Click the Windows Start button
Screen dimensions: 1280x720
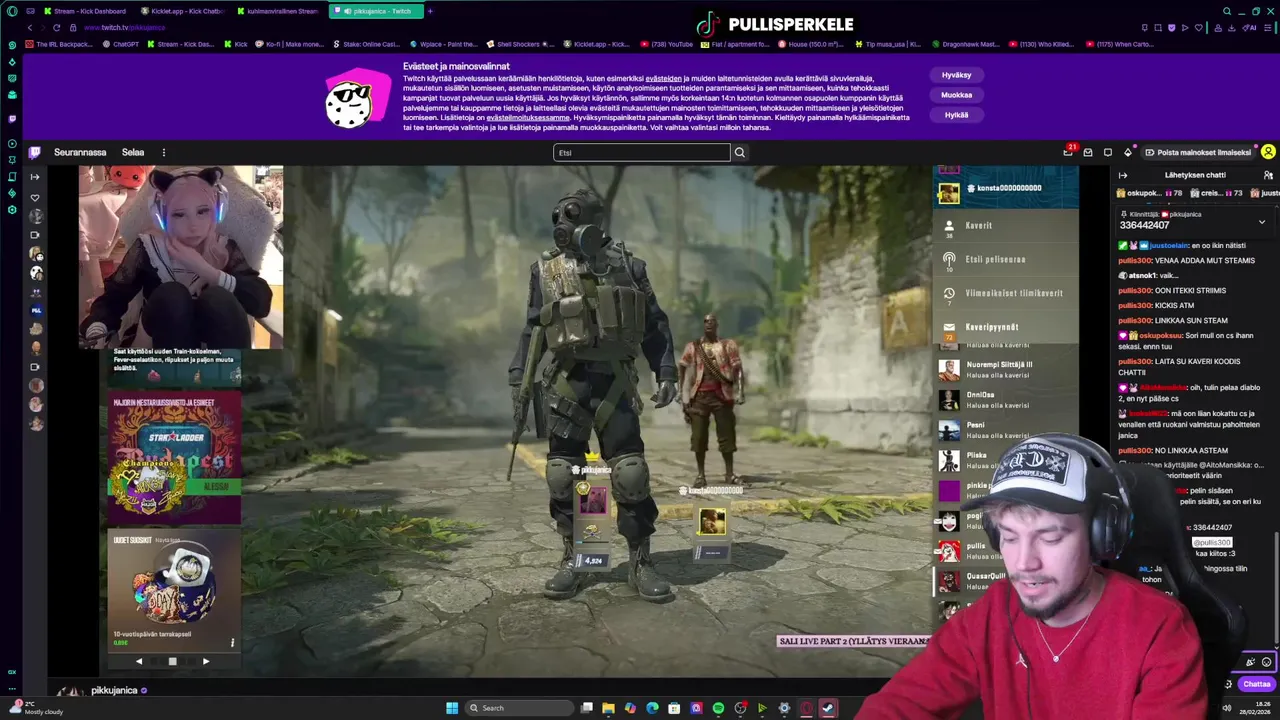[452, 708]
